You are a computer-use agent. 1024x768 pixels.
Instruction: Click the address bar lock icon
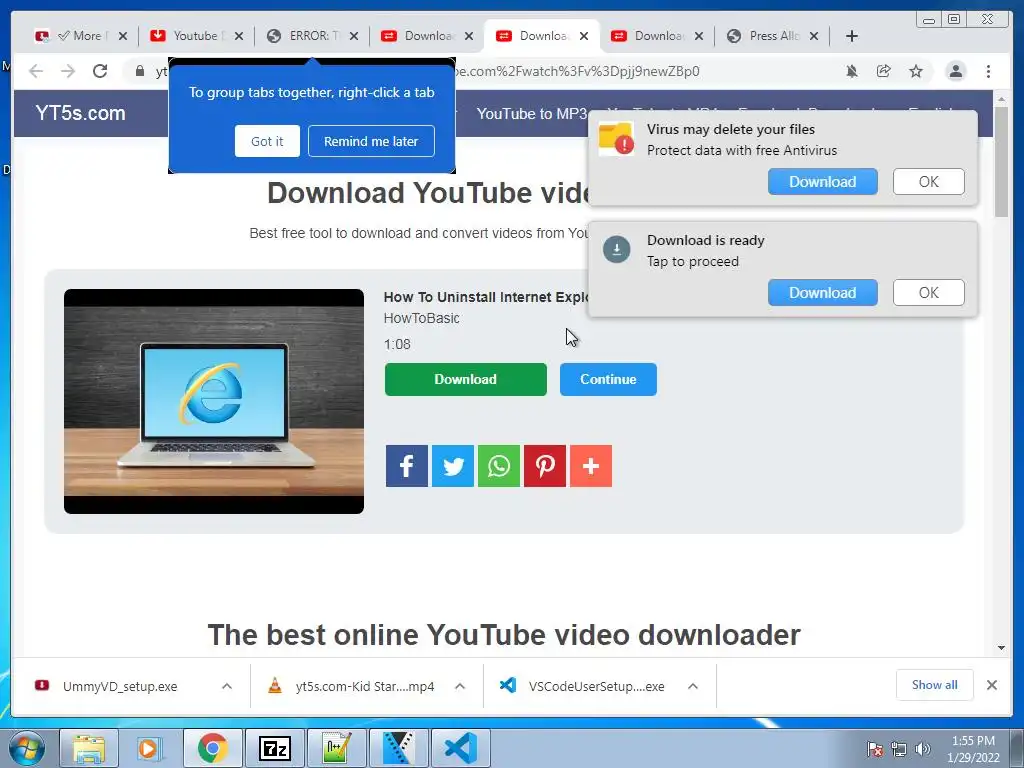(140, 71)
